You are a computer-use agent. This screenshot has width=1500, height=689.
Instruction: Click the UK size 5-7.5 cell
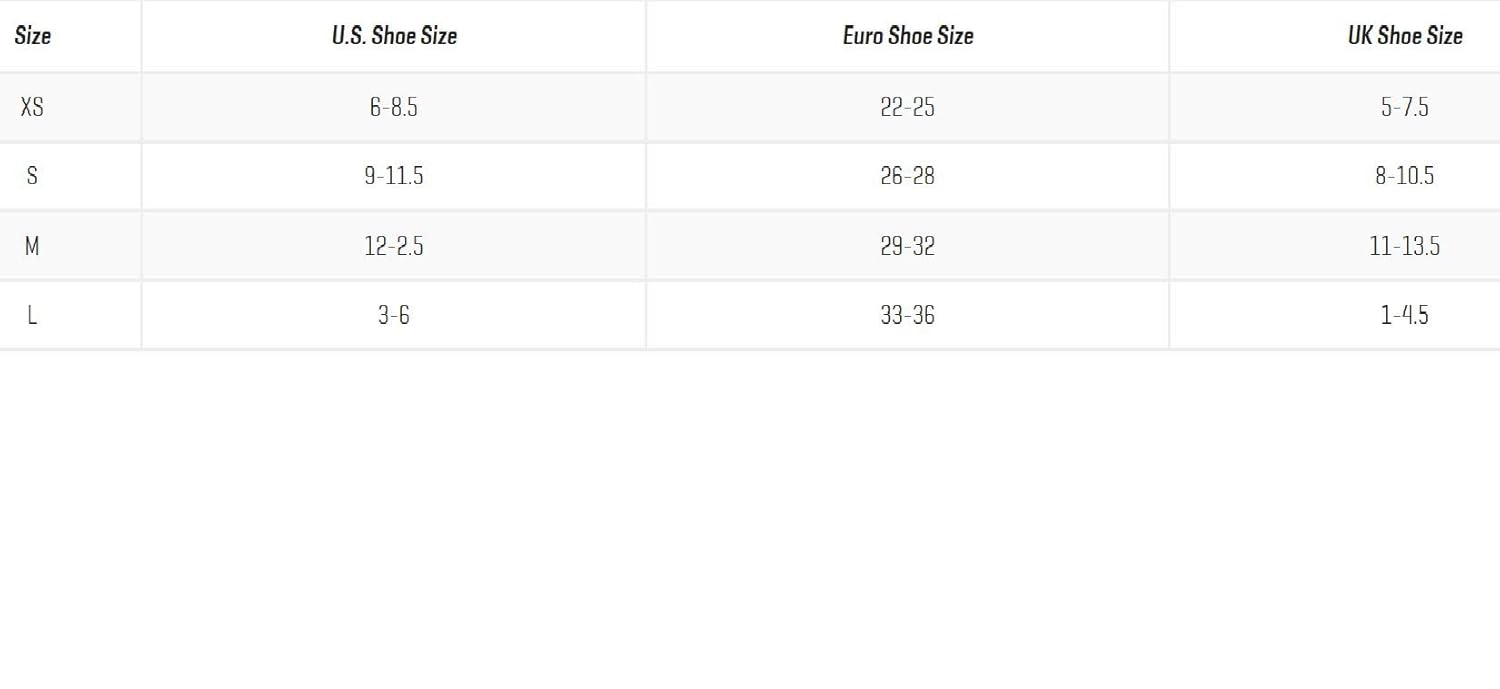point(1404,107)
